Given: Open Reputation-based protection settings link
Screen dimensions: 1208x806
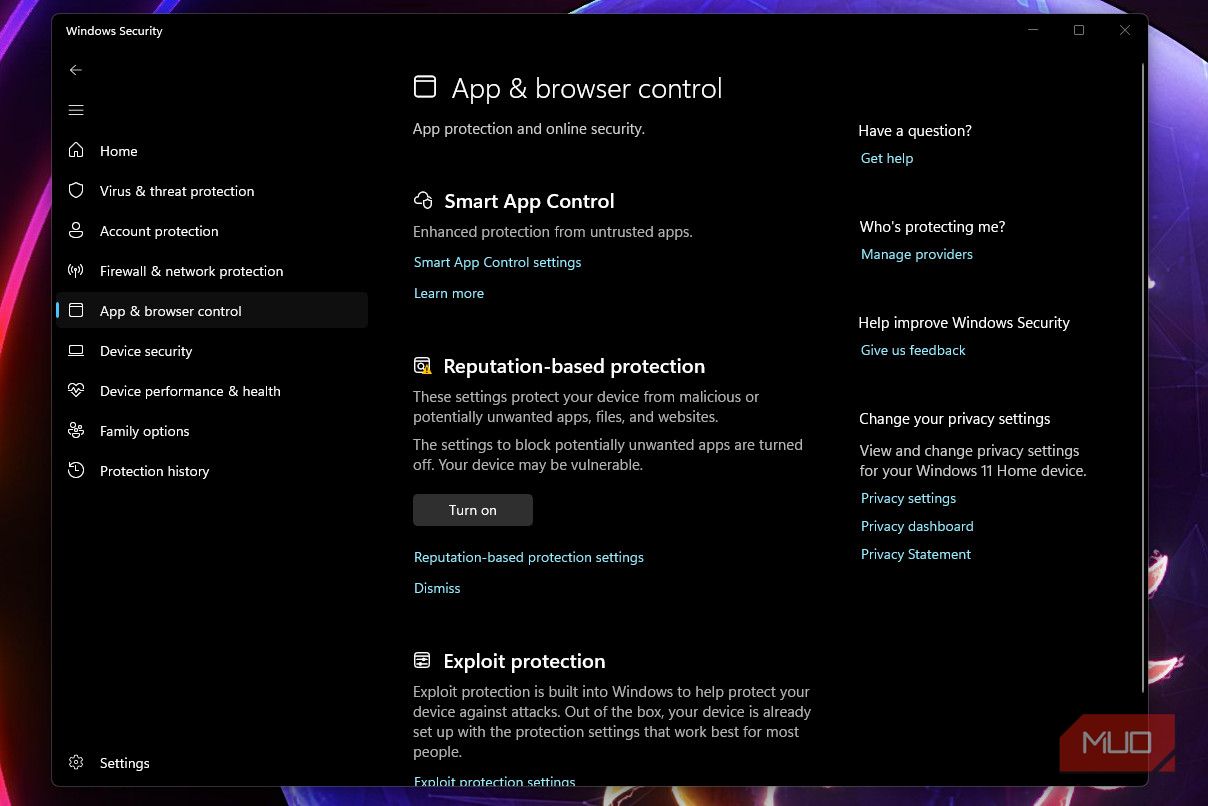Looking at the screenshot, I should [x=529, y=557].
